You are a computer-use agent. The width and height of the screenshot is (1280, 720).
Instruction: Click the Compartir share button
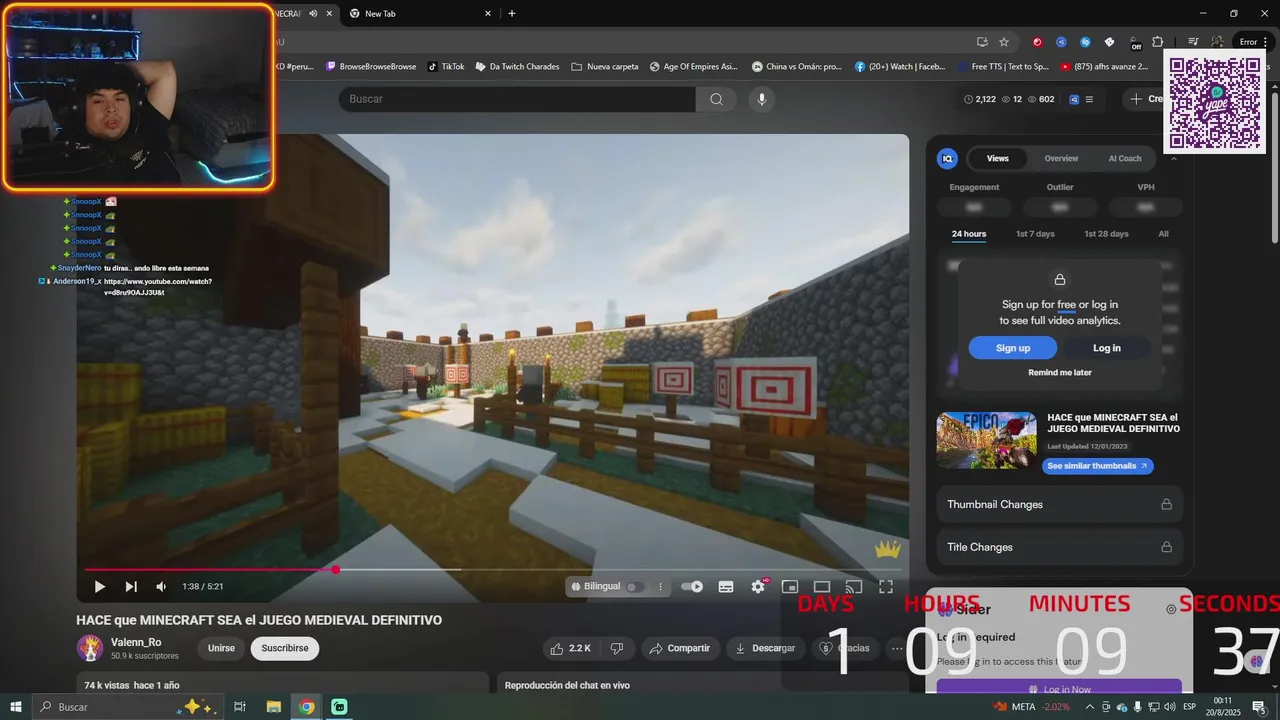(679, 648)
